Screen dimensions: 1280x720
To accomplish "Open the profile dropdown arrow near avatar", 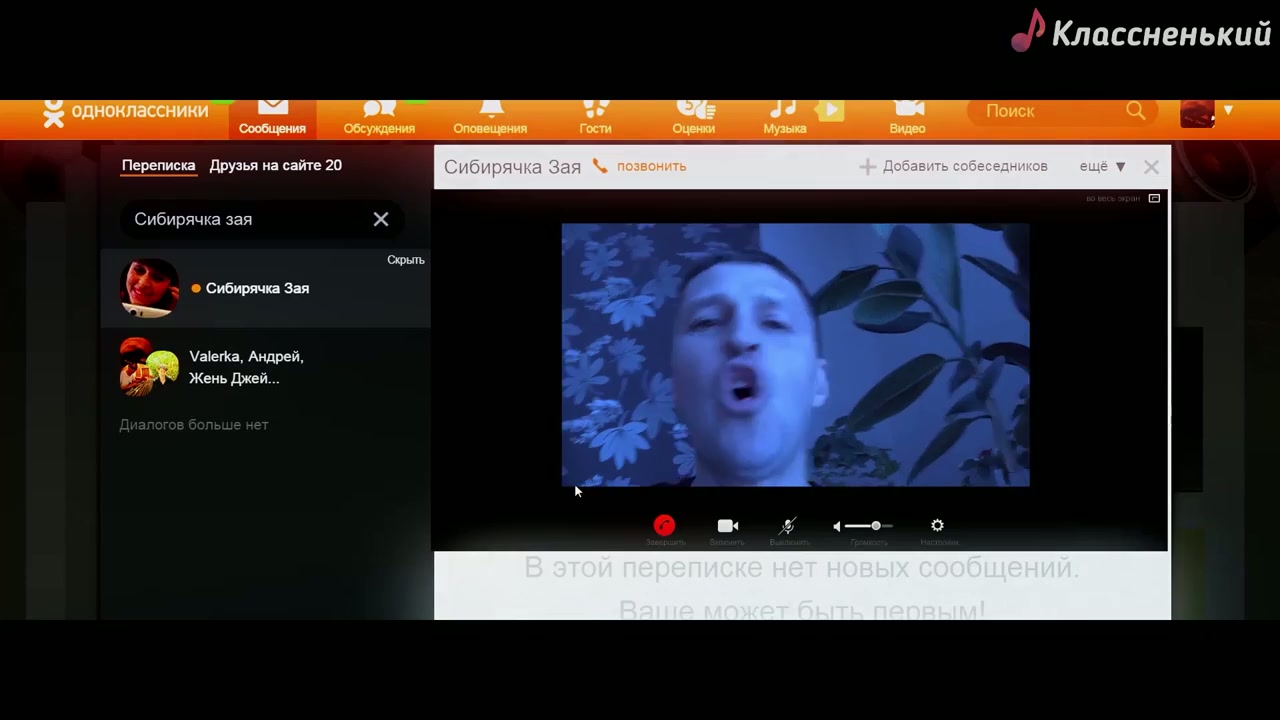I will pos(1228,110).
